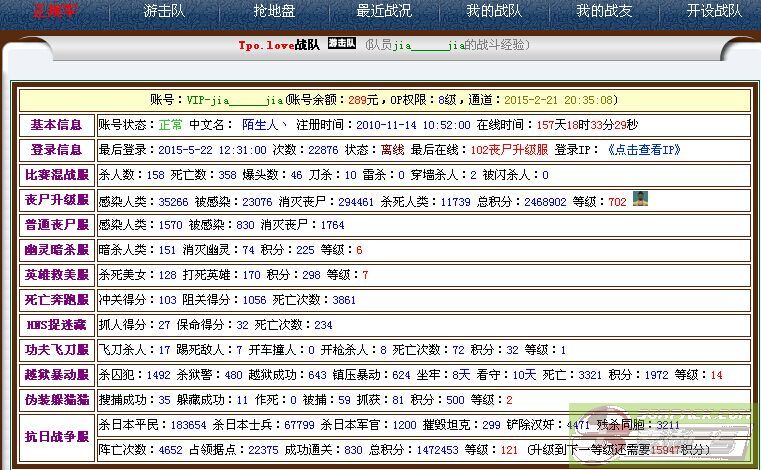This screenshot has width=761, height=470.
Task: Click 开设战队 in the top navigation
Action: click(x=714, y=11)
